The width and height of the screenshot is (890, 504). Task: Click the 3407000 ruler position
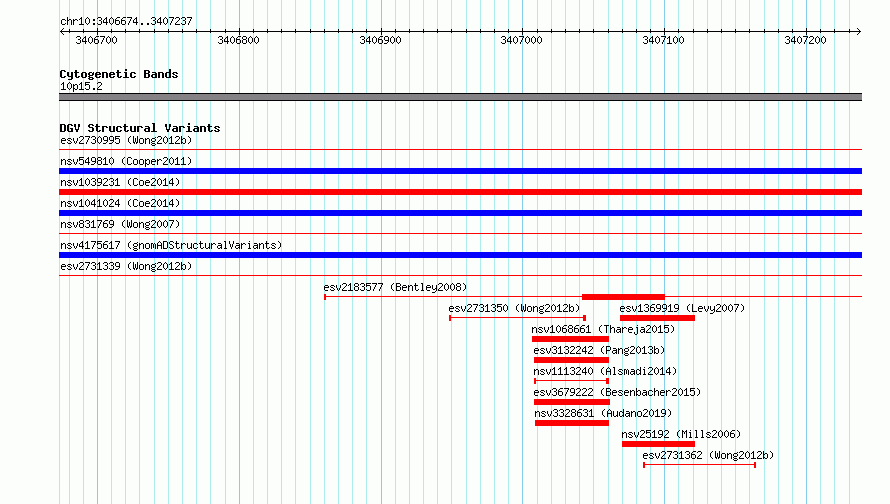[522, 40]
